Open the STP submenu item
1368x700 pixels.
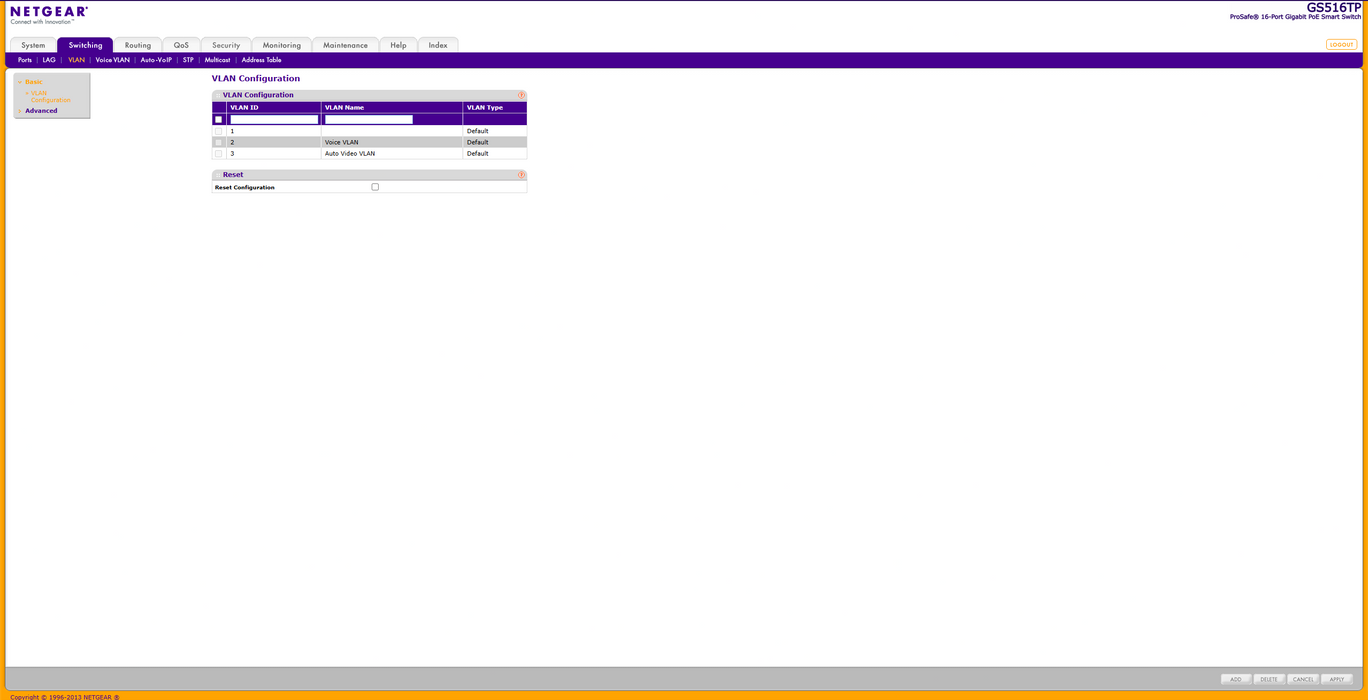point(188,60)
